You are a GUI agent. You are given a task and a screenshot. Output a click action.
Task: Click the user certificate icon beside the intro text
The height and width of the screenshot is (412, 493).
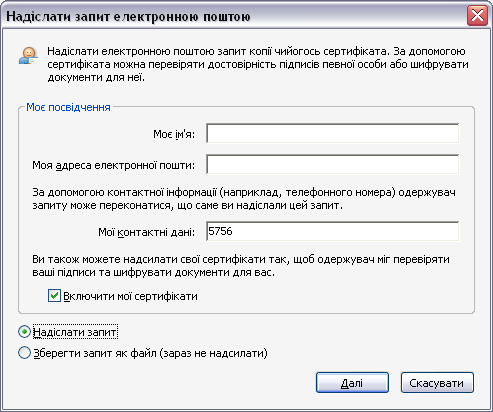click(x=28, y=55)
